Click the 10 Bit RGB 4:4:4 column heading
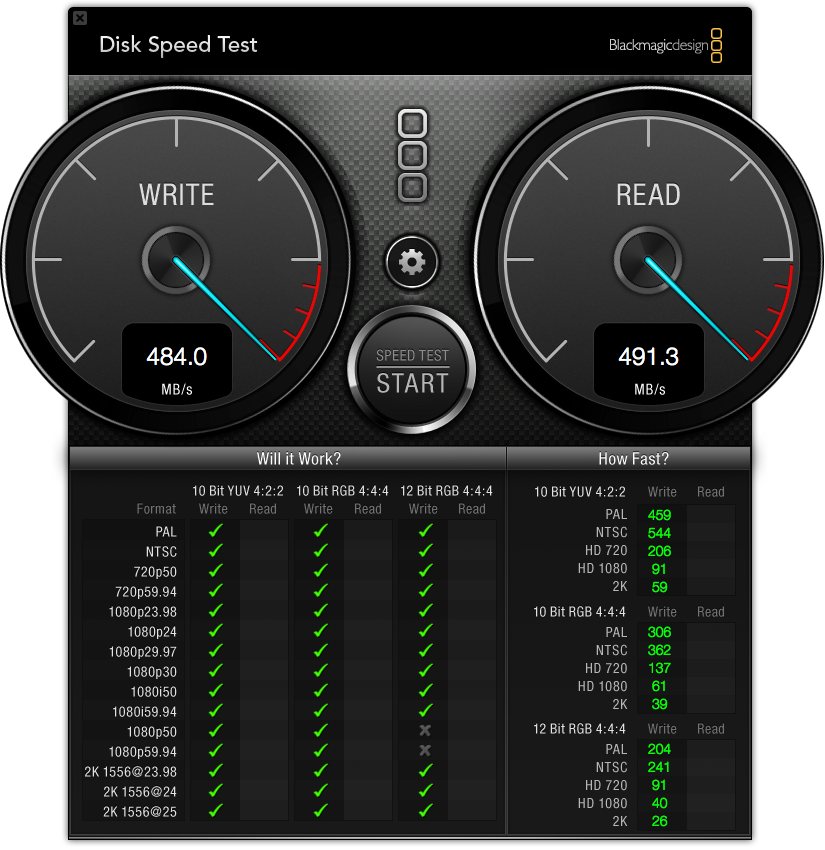The height and width of the screenshot is (850, 825). 342,491
